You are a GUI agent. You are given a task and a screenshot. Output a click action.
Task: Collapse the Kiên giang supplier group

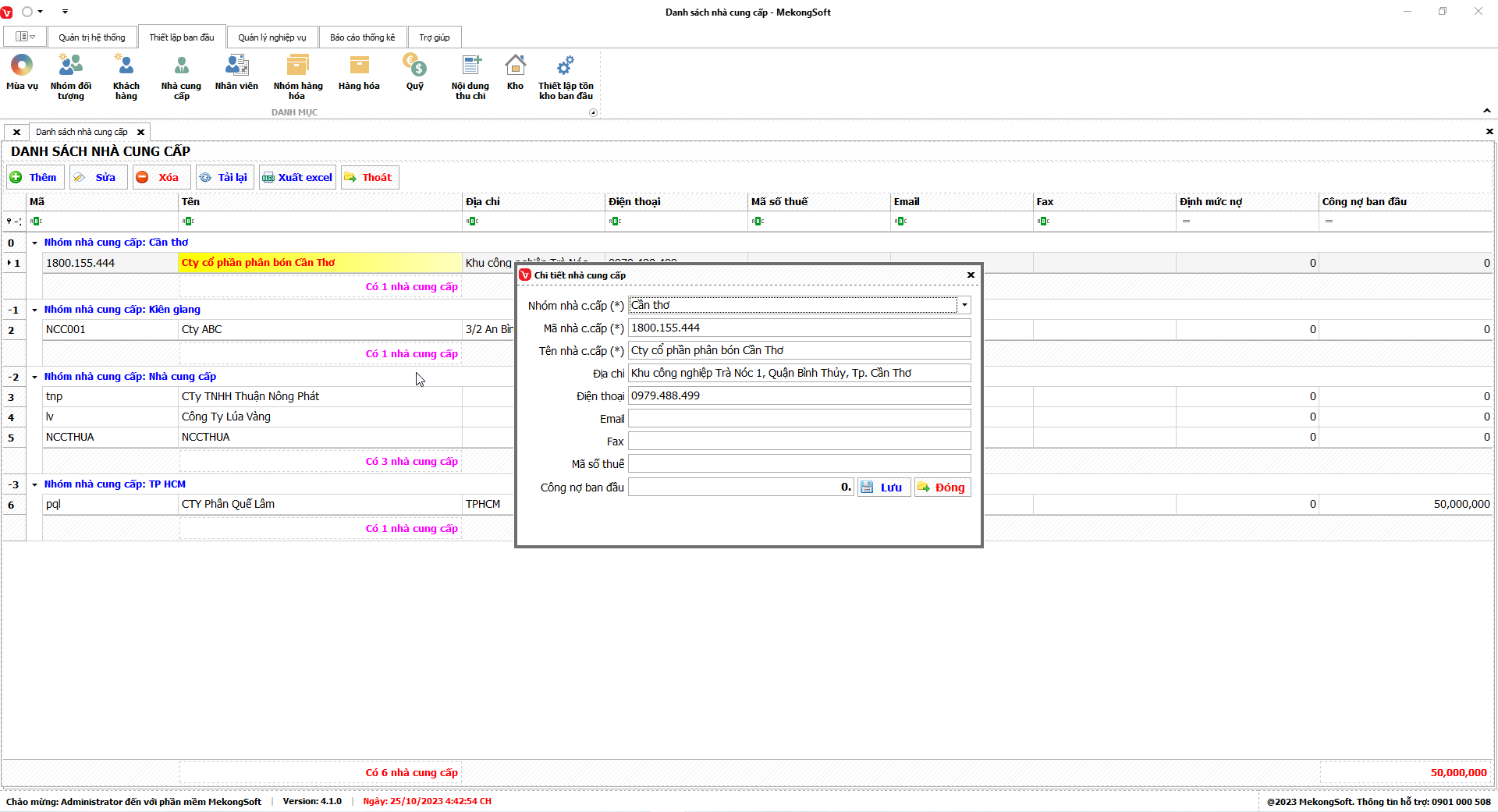coord(35,310)
